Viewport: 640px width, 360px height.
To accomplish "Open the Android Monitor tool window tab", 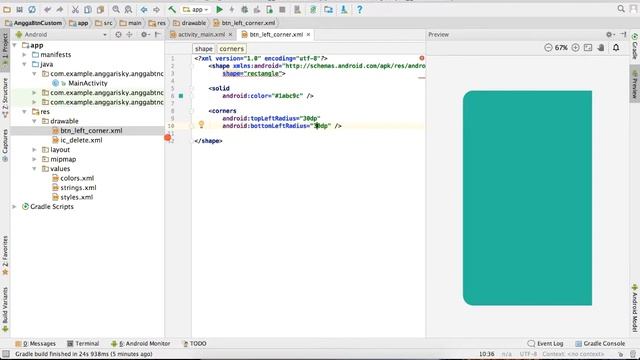I will pyautogui.click(x=140, y=344).
